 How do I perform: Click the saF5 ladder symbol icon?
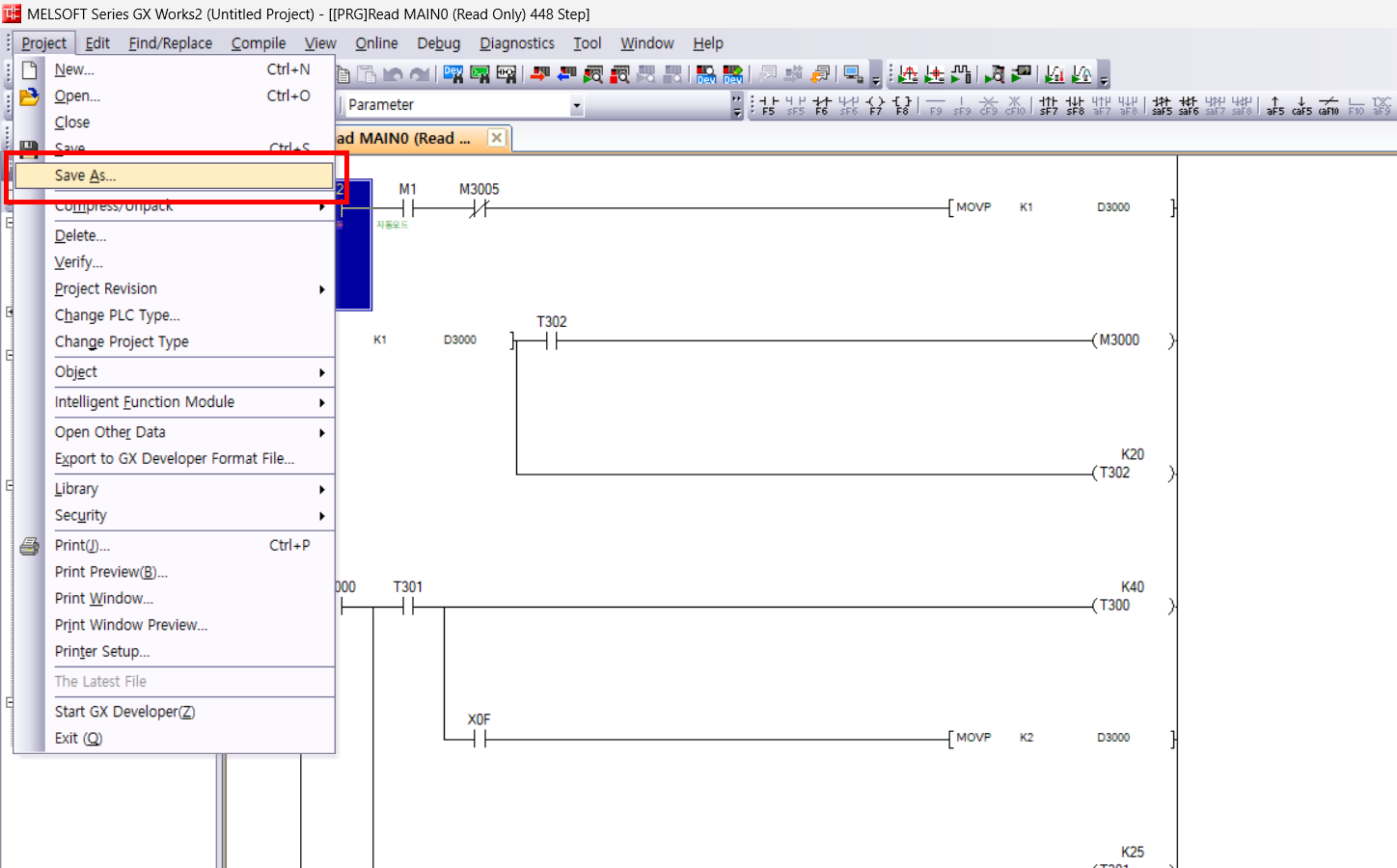coord(1163,105)
